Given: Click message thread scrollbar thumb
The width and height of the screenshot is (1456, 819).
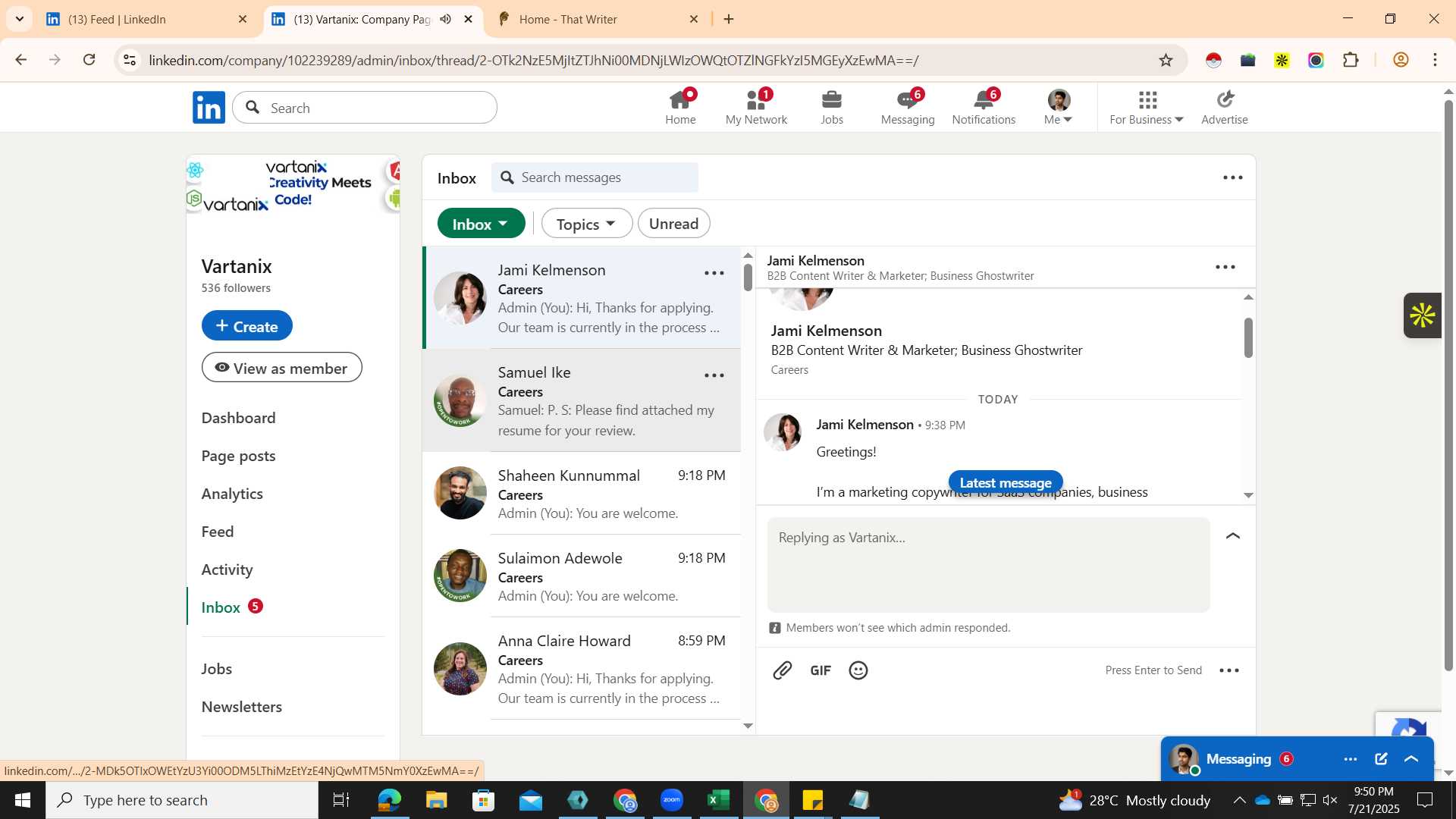Looking at the screenshot, I should click(x=1248, y=337).
